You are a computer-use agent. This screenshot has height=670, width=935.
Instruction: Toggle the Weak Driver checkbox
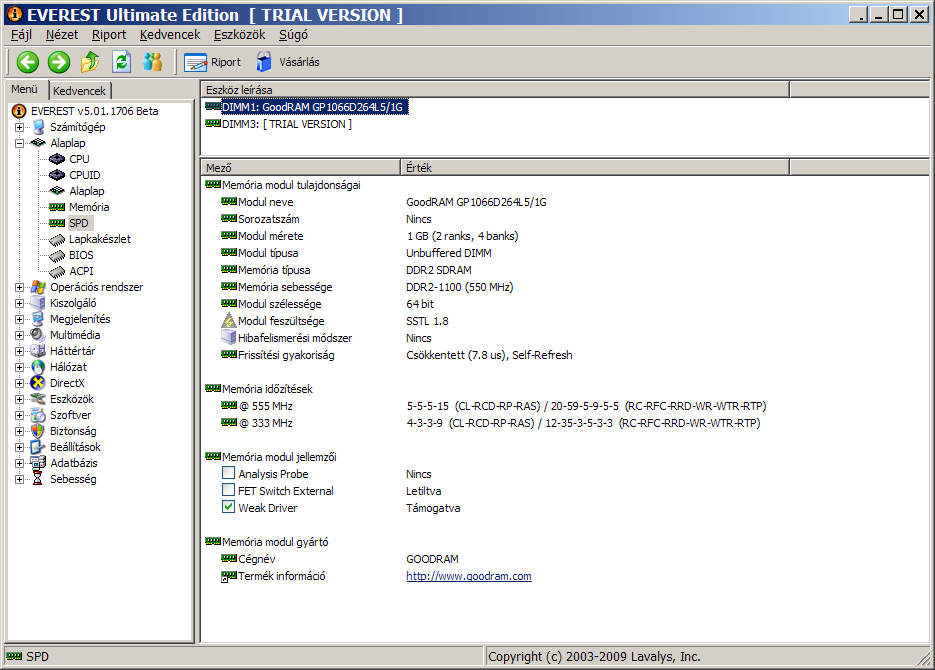click(x=228, y=507)
